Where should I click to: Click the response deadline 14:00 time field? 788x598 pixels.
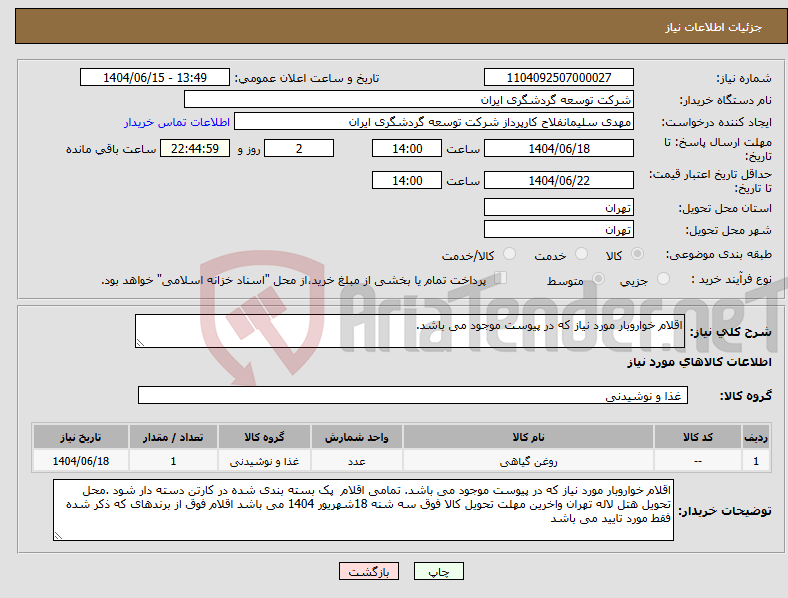[x=407, y=148]
